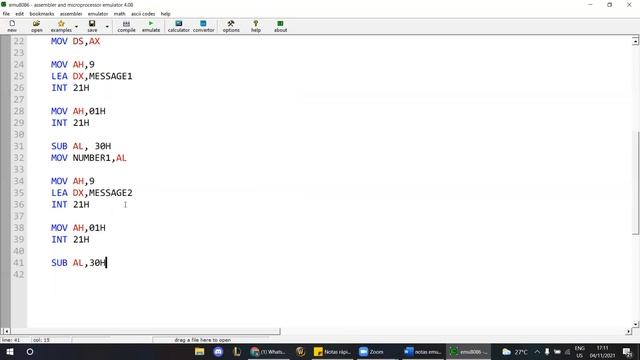Open the edit menu
The width and height of the screenshot is (640, 360).
tap(19, 14)
